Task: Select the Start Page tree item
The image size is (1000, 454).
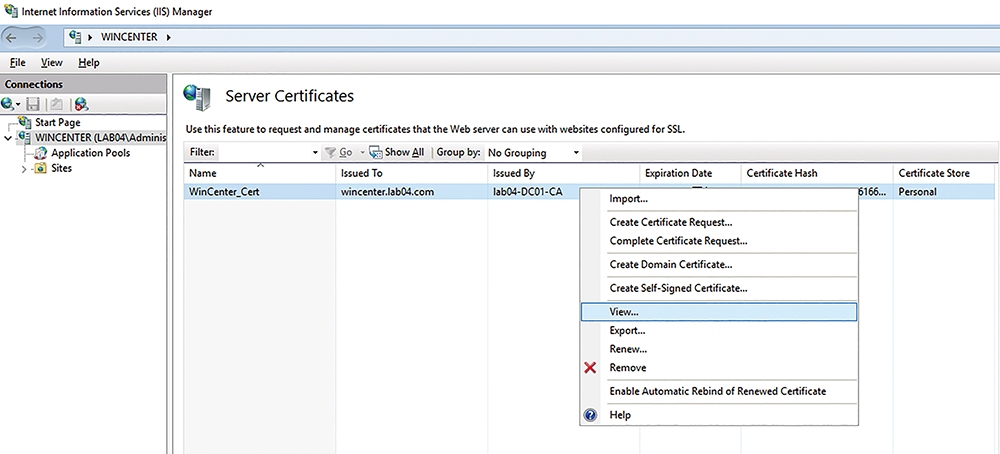Action: coord(57,122)
